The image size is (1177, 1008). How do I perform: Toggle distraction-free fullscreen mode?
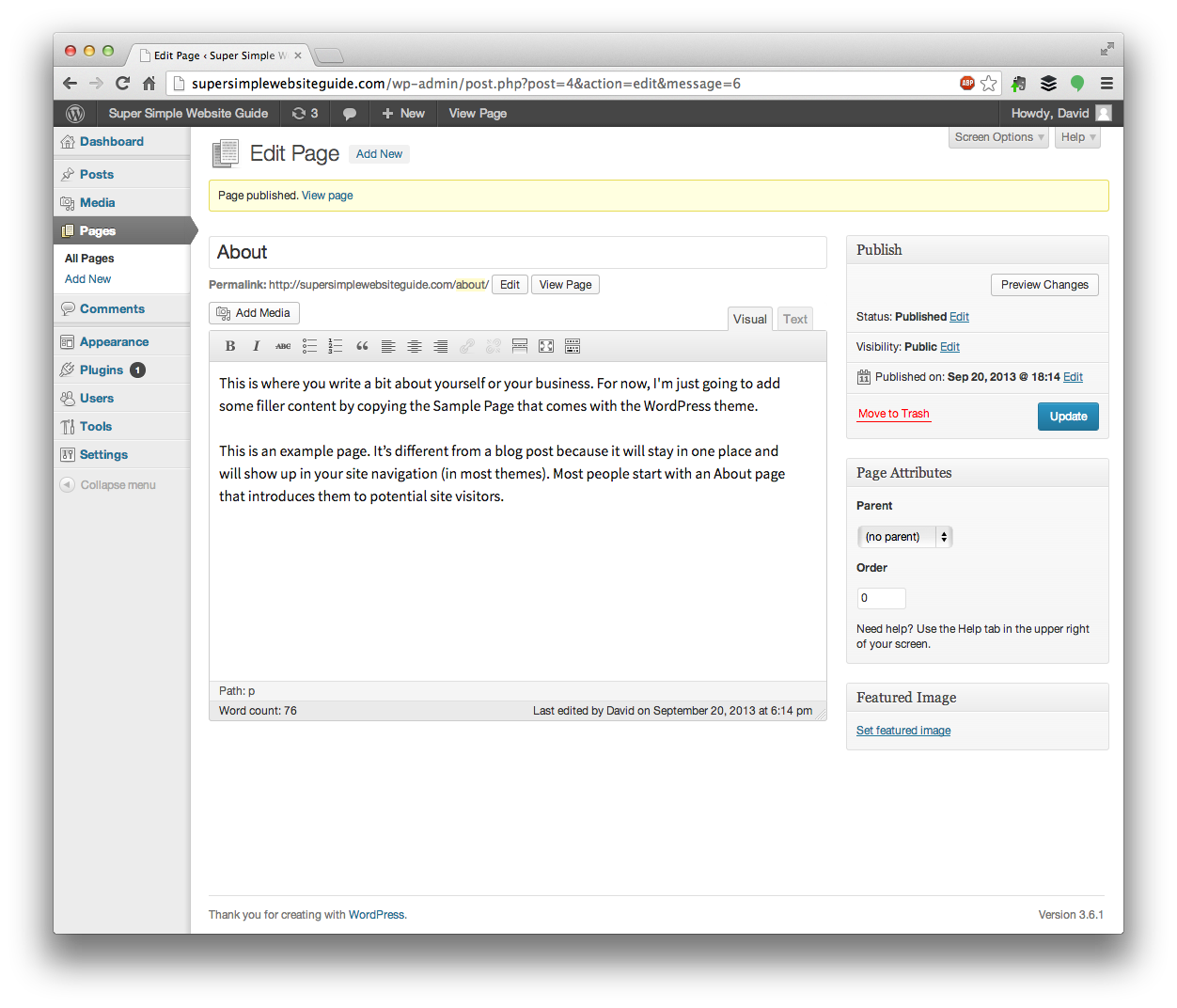pos(546,346)
